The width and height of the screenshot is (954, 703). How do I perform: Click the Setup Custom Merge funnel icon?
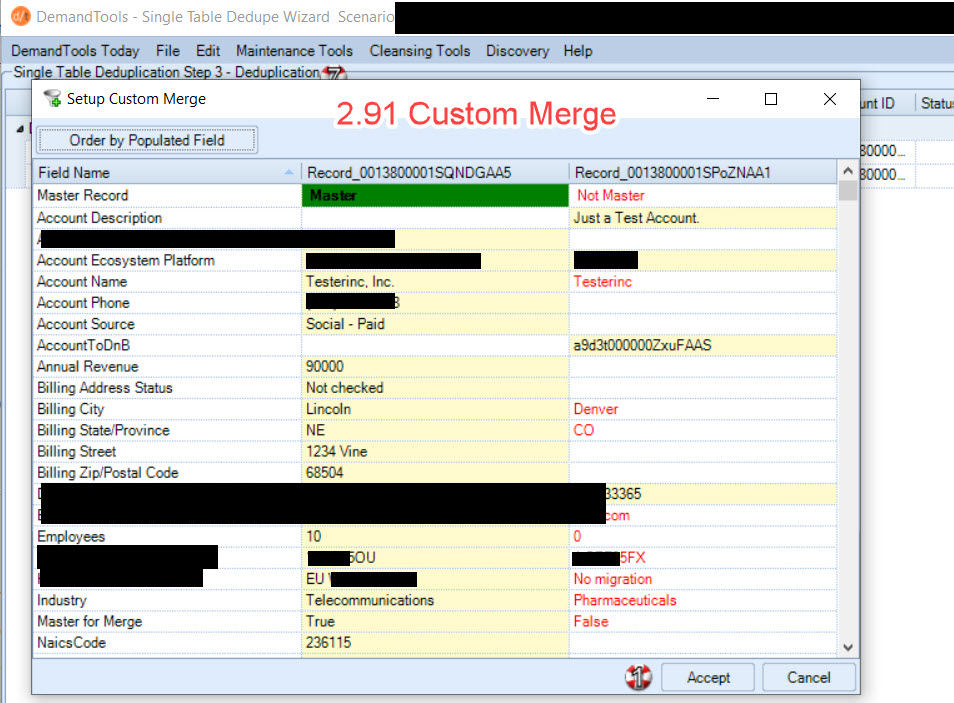[x=52, y=99]
